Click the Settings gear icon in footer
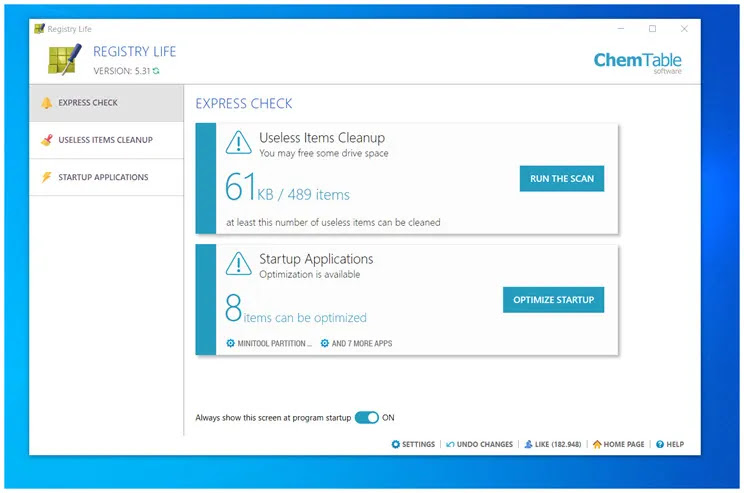The image size is (744, 493). (x=396, y=444)
